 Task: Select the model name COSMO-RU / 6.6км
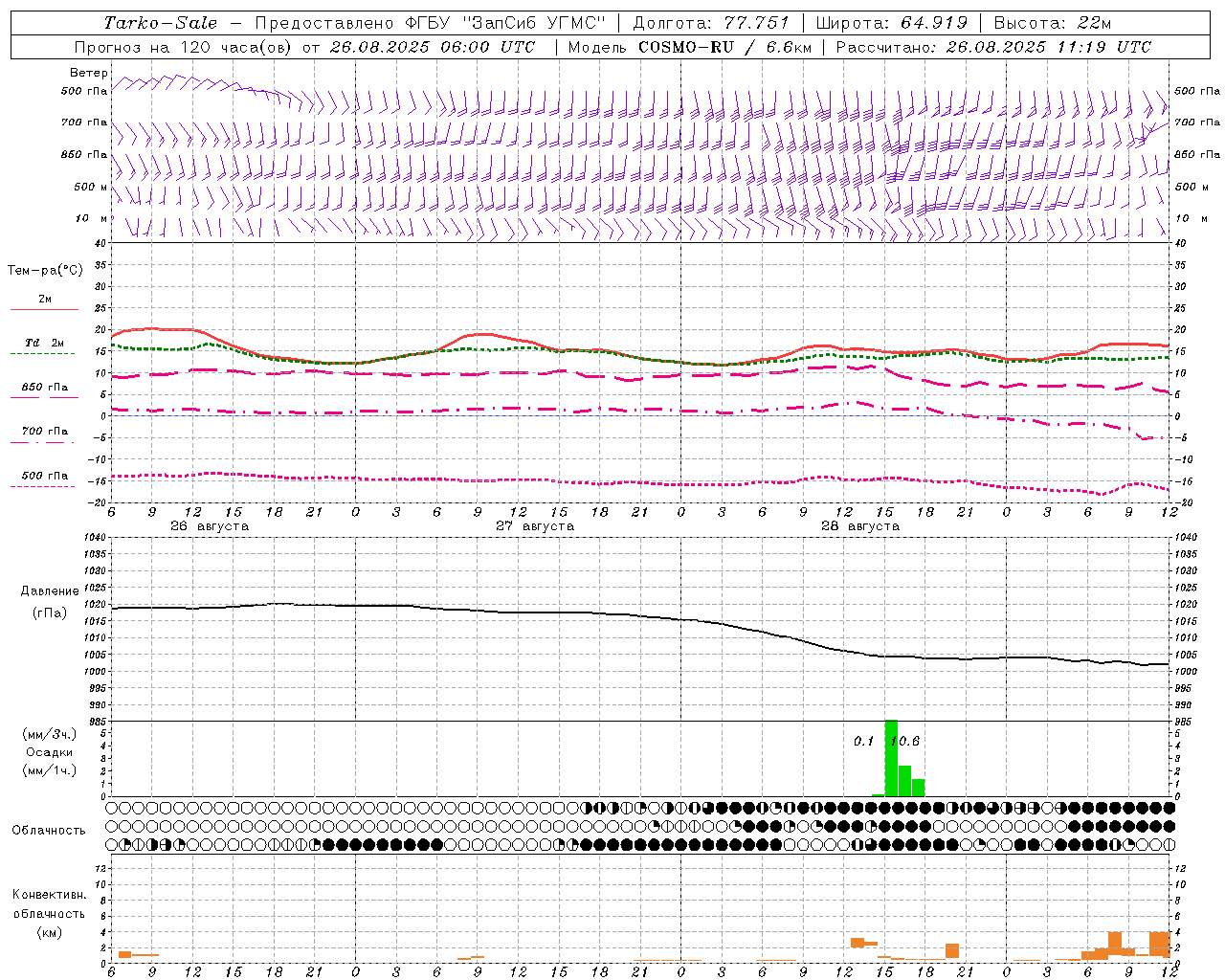(x=724, y=47)
